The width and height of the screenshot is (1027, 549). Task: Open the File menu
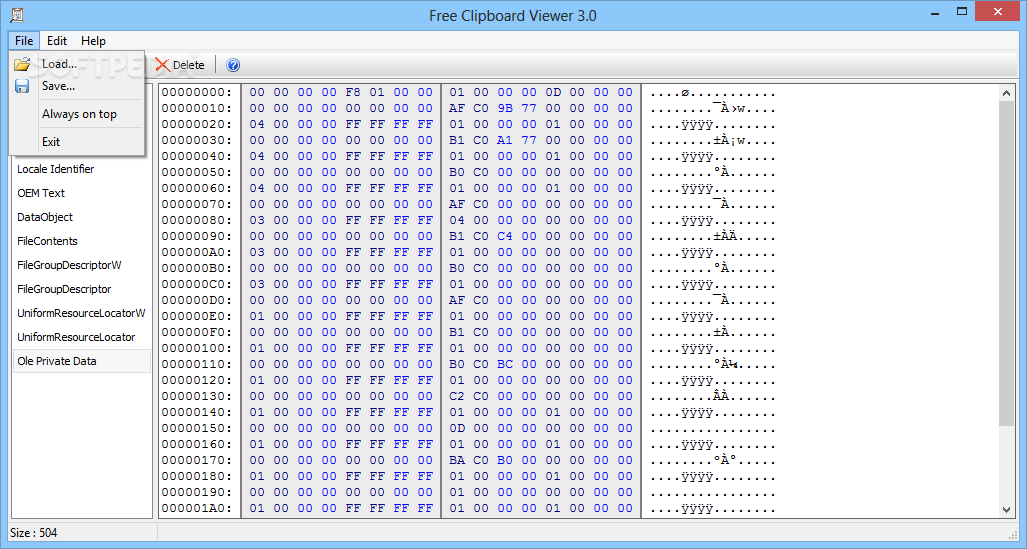tap(24, 41)
